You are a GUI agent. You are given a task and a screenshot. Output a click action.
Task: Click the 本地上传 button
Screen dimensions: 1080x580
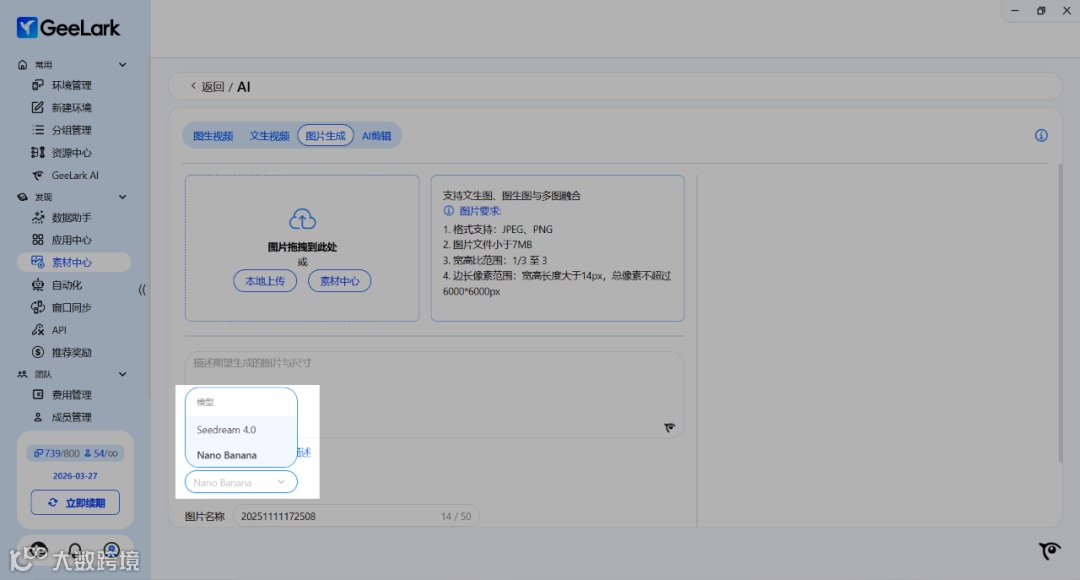(x=265, y=280)
